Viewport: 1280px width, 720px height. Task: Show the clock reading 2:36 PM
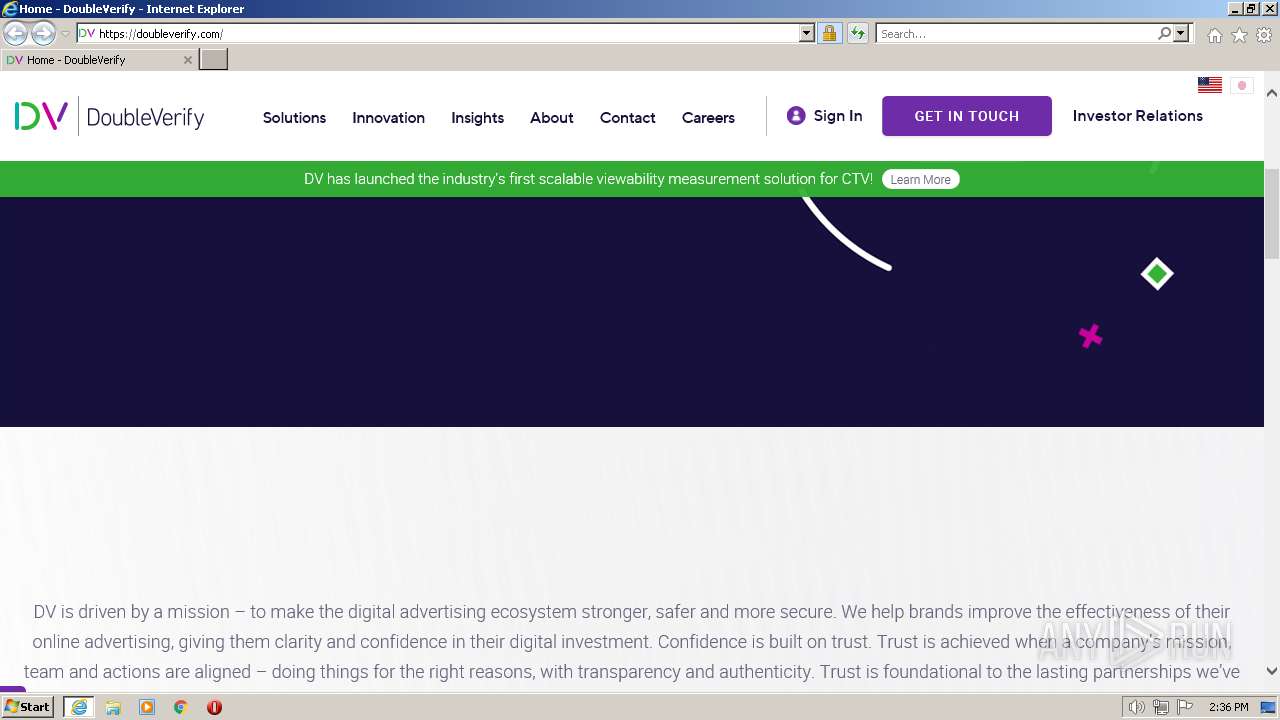pos(1228,707)
